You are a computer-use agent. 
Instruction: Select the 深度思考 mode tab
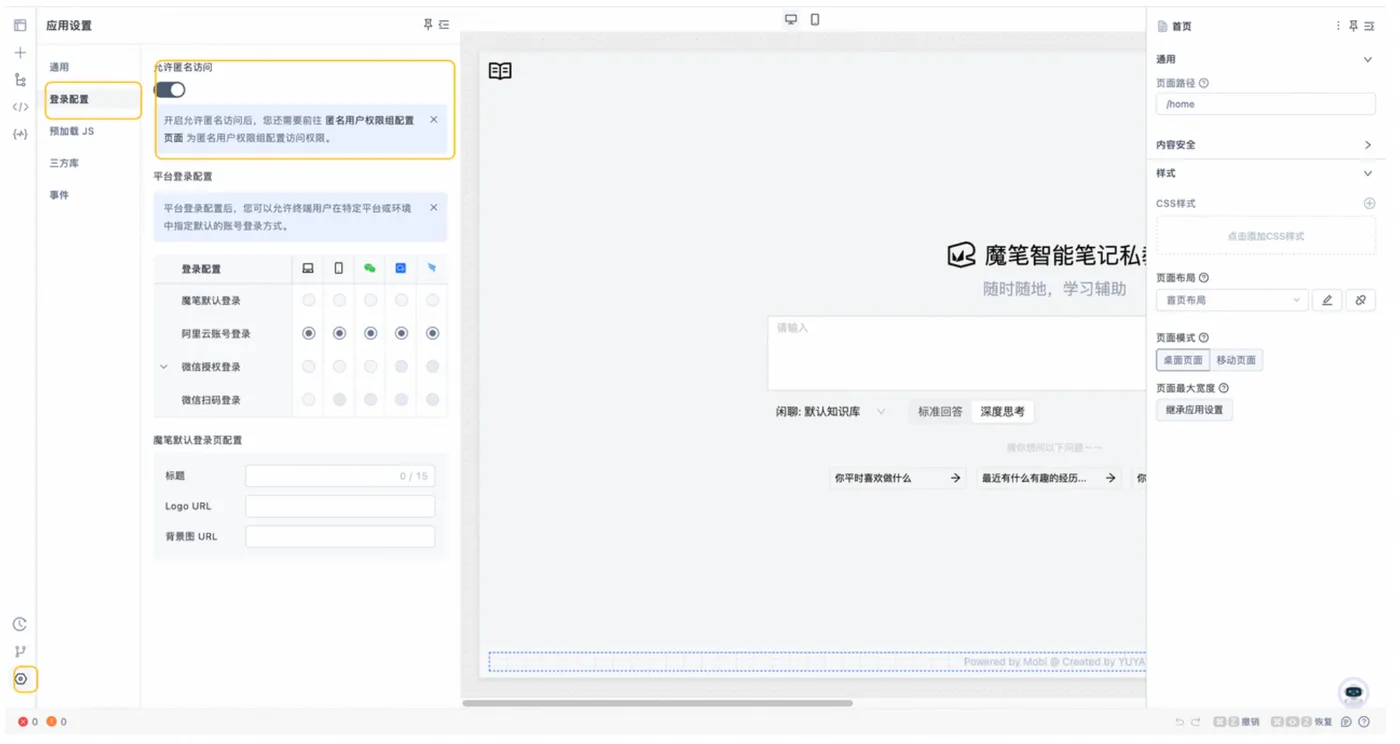pos(1002,411)
